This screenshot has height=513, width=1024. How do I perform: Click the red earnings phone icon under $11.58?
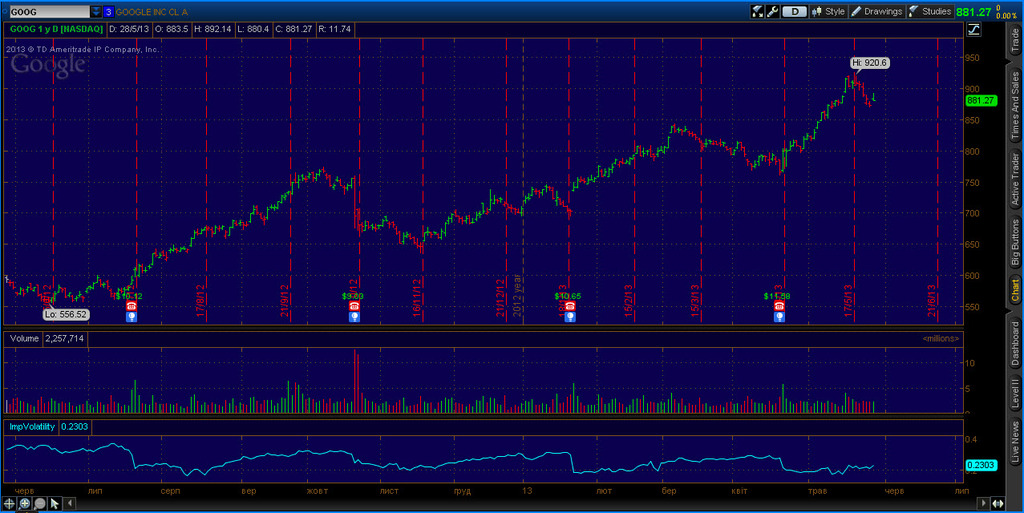(779, 306)
